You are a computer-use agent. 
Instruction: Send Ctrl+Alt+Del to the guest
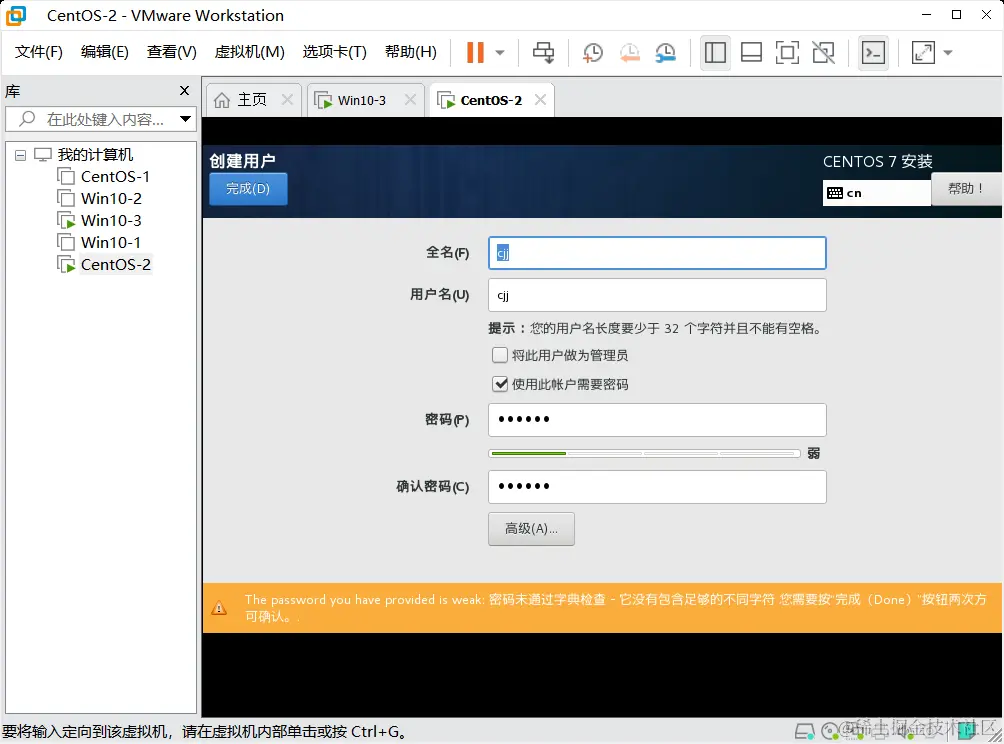[x=543, y=52]
